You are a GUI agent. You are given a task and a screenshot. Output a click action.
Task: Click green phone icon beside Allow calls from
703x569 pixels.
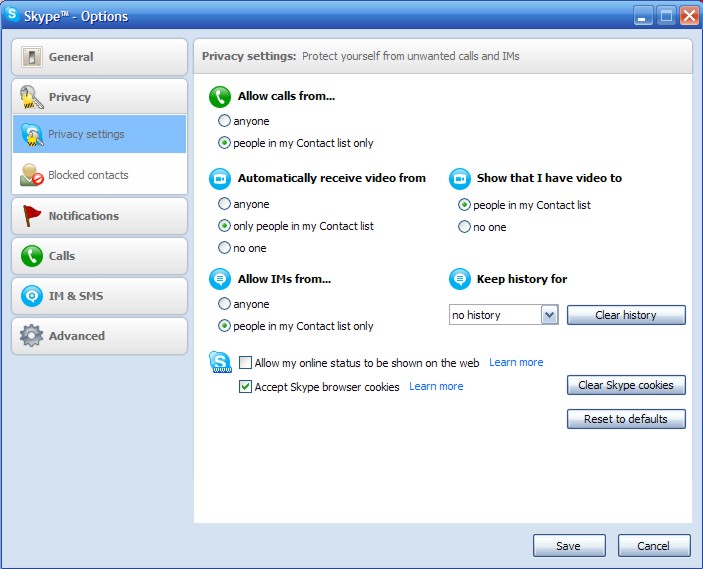click(220, 97)
